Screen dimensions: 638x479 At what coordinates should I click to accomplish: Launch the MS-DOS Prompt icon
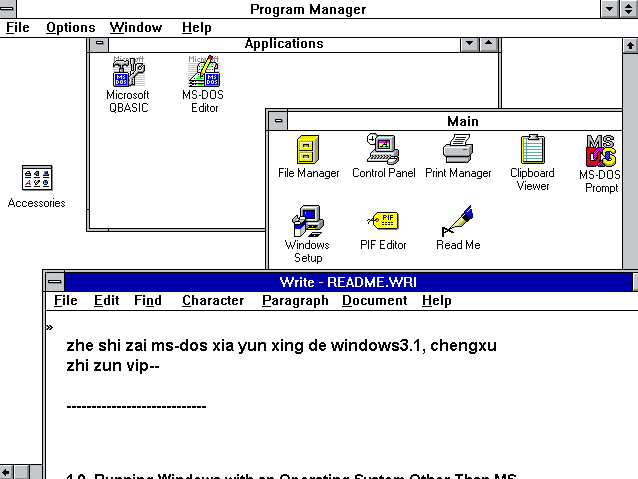click(601, 151)
